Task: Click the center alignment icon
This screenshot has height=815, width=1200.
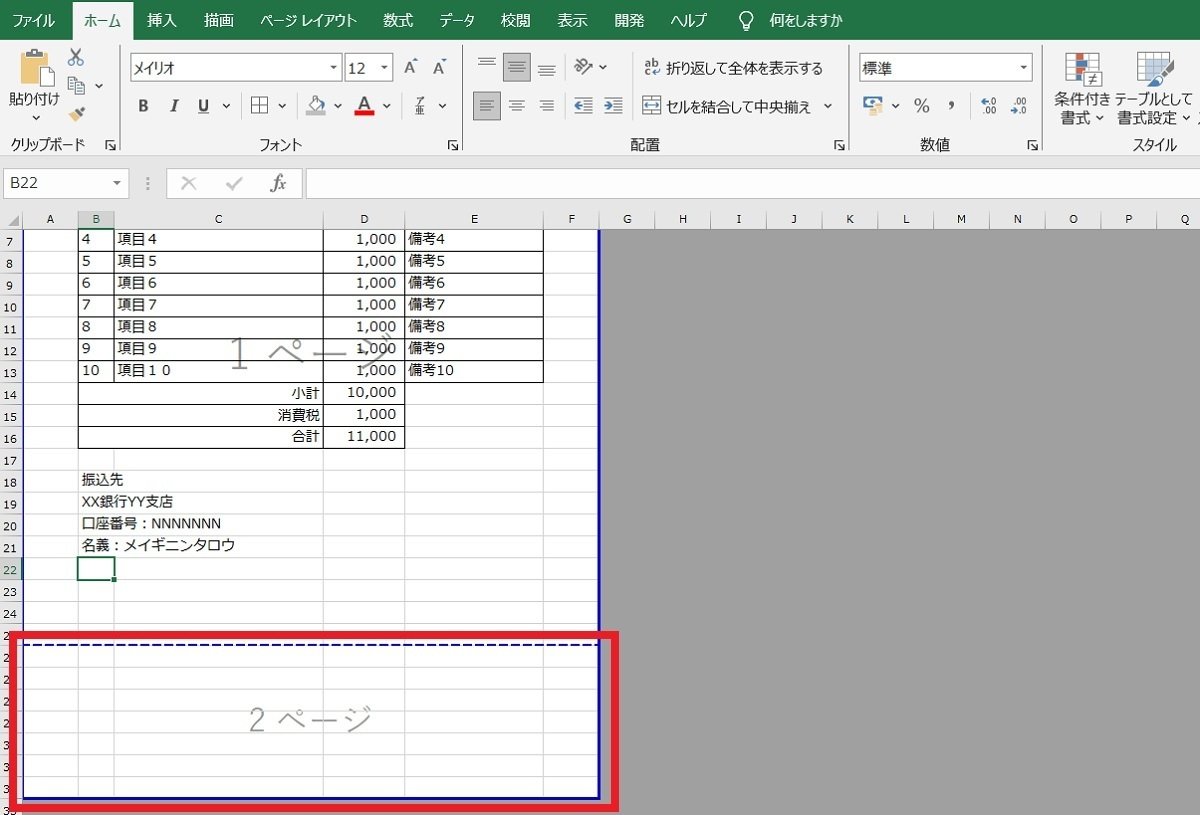Action: (516, 105)
